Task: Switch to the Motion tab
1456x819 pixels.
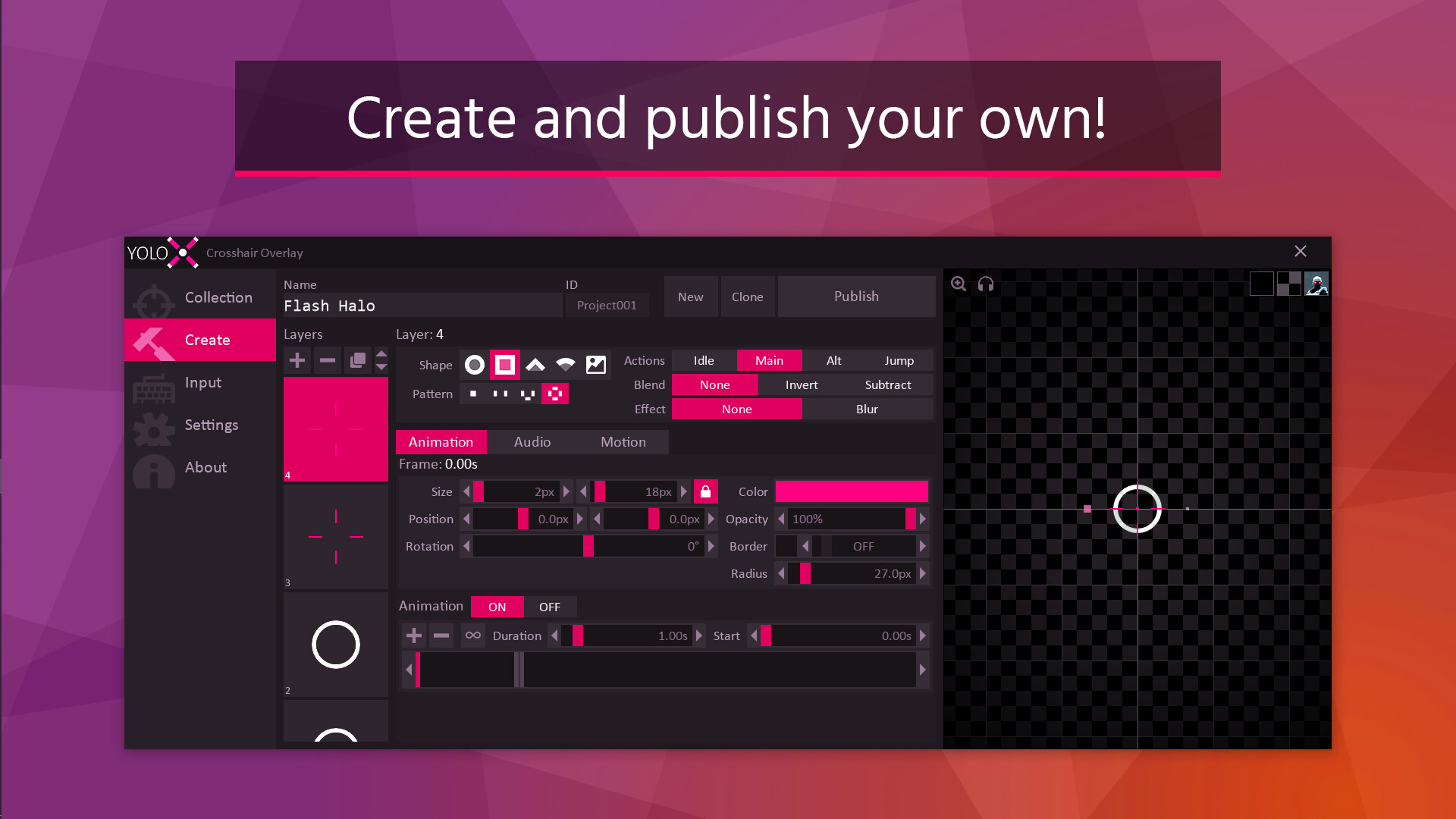Action: 623,441
